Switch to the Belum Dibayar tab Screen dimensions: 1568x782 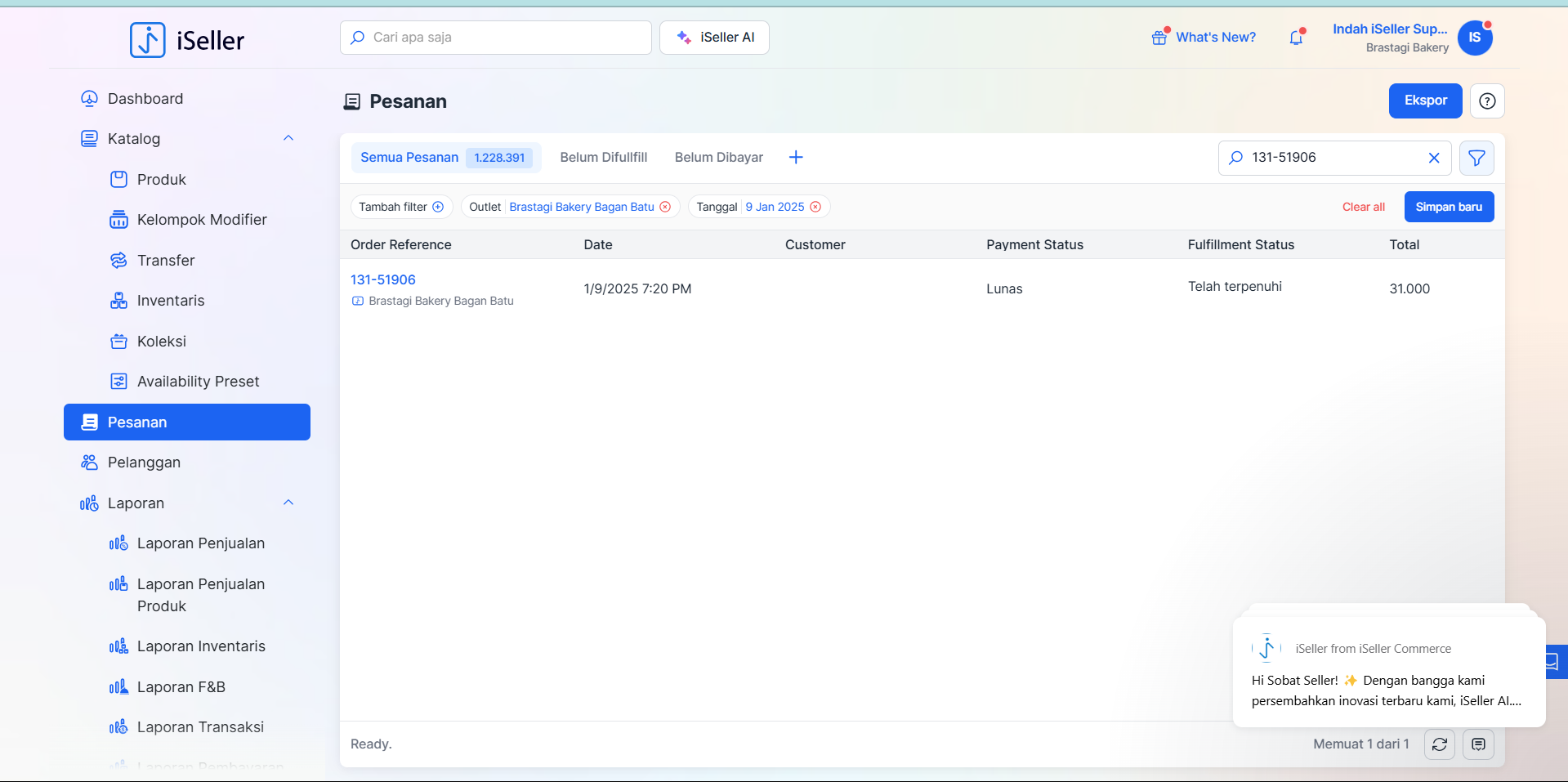pyautogui.click(x=719, y=158)
